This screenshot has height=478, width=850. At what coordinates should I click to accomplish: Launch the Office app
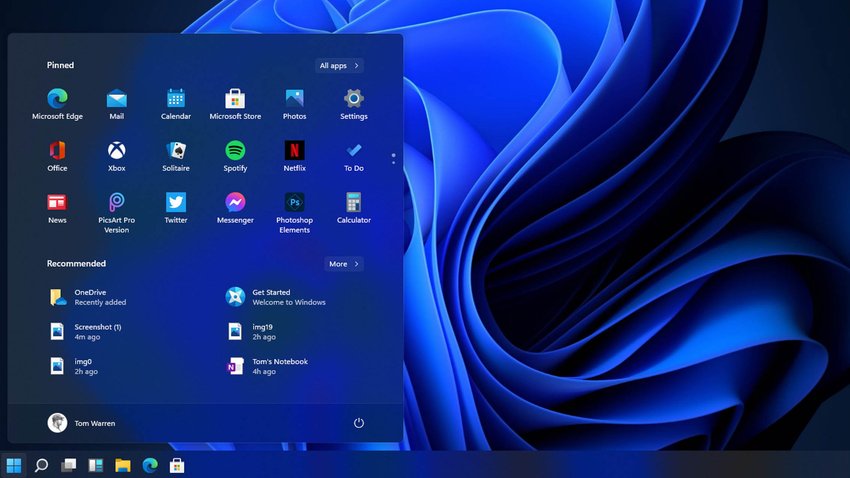coord(57,156)
